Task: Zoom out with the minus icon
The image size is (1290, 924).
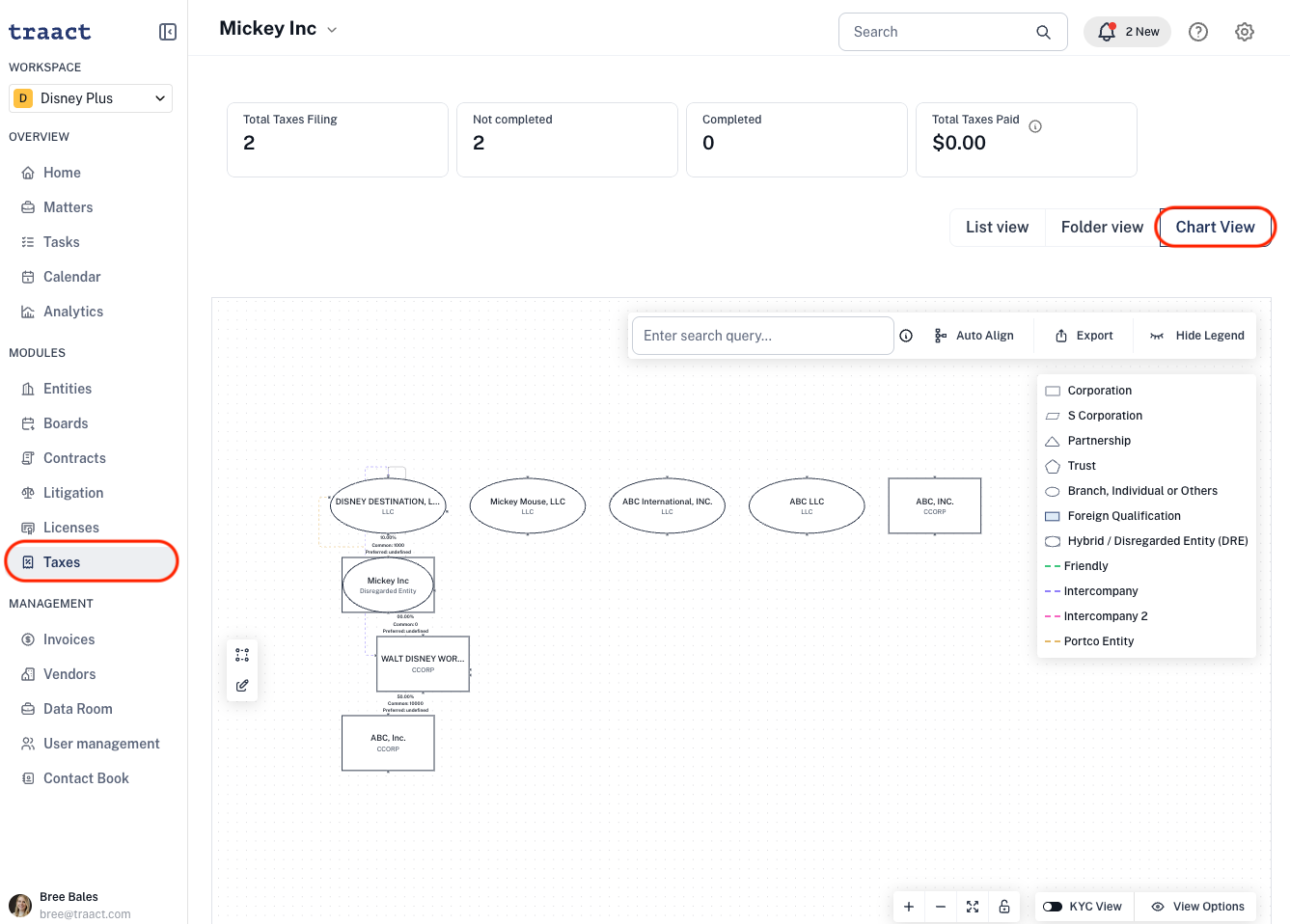Action: click(941, 907)
